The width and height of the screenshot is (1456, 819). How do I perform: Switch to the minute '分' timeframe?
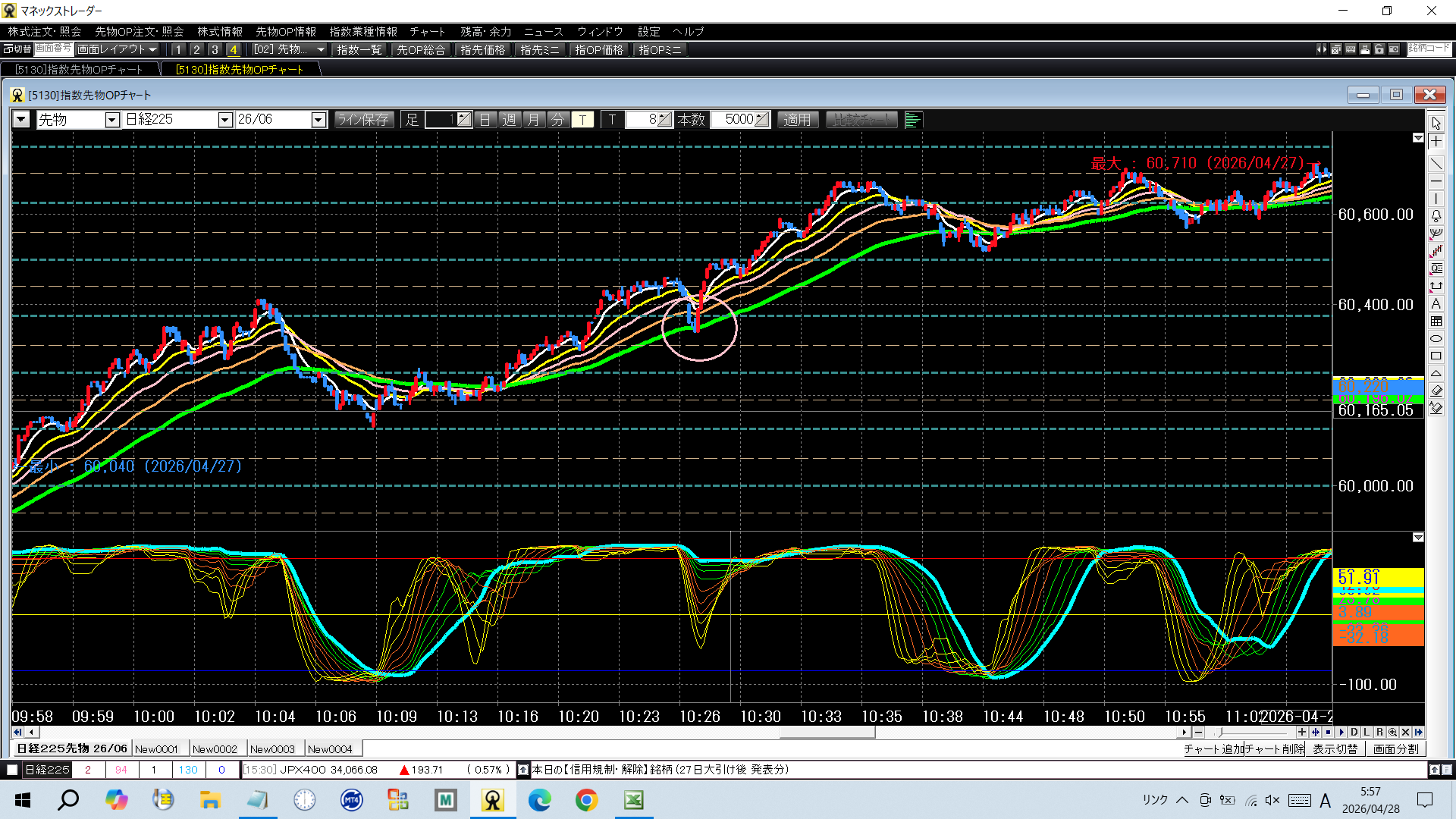click(x=558, y=120)
